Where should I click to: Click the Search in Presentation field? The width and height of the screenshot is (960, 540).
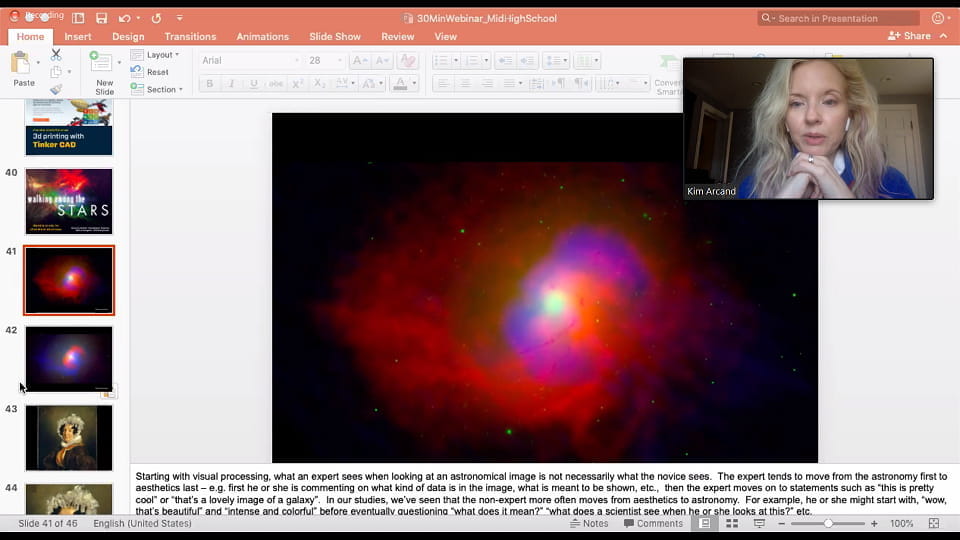click(x=838, y=18)
